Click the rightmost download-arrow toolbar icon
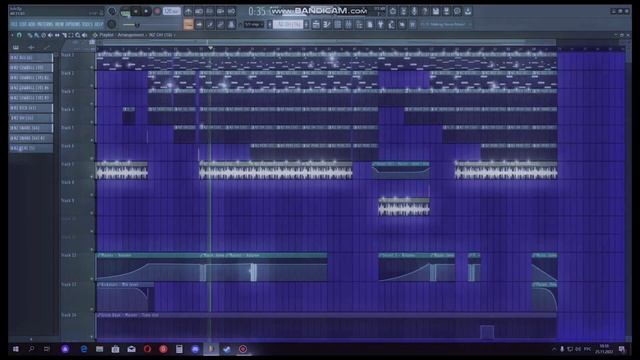Image resolution: width=640 pixels, height=360 pixels. (x=468, y=11)
